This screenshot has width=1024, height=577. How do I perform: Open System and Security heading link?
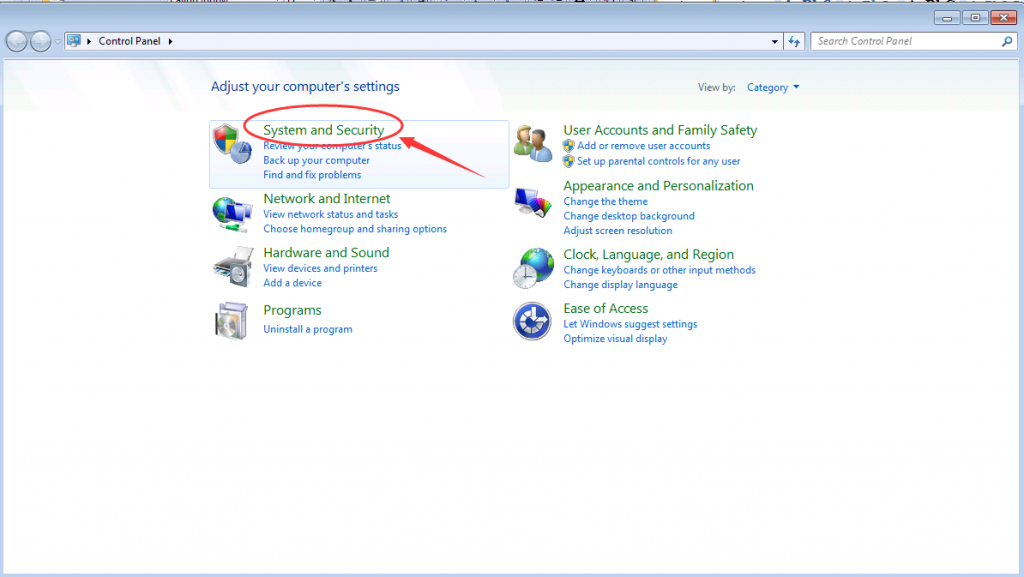point(323,130)
